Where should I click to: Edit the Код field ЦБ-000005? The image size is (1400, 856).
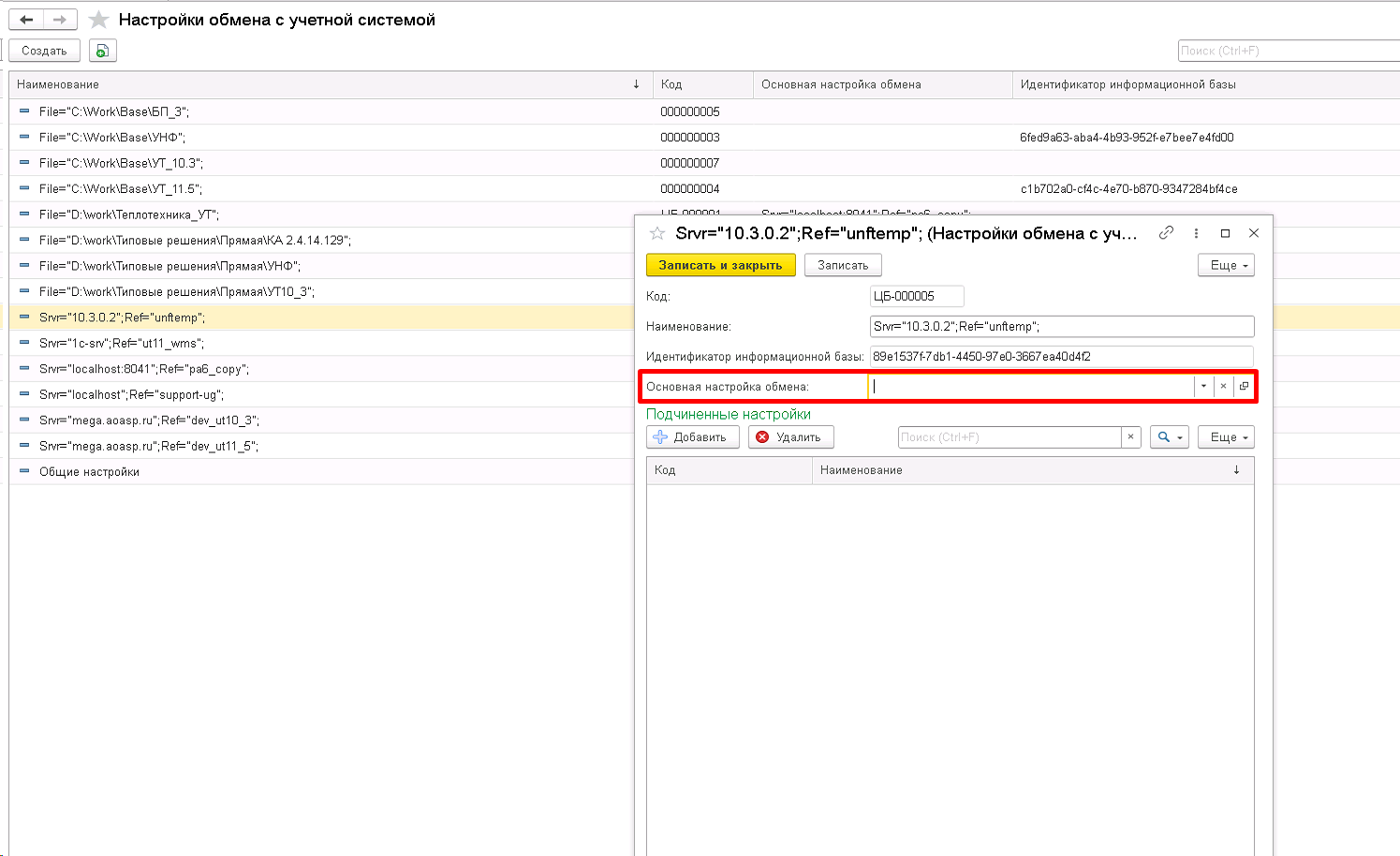(x=917, y=297)
